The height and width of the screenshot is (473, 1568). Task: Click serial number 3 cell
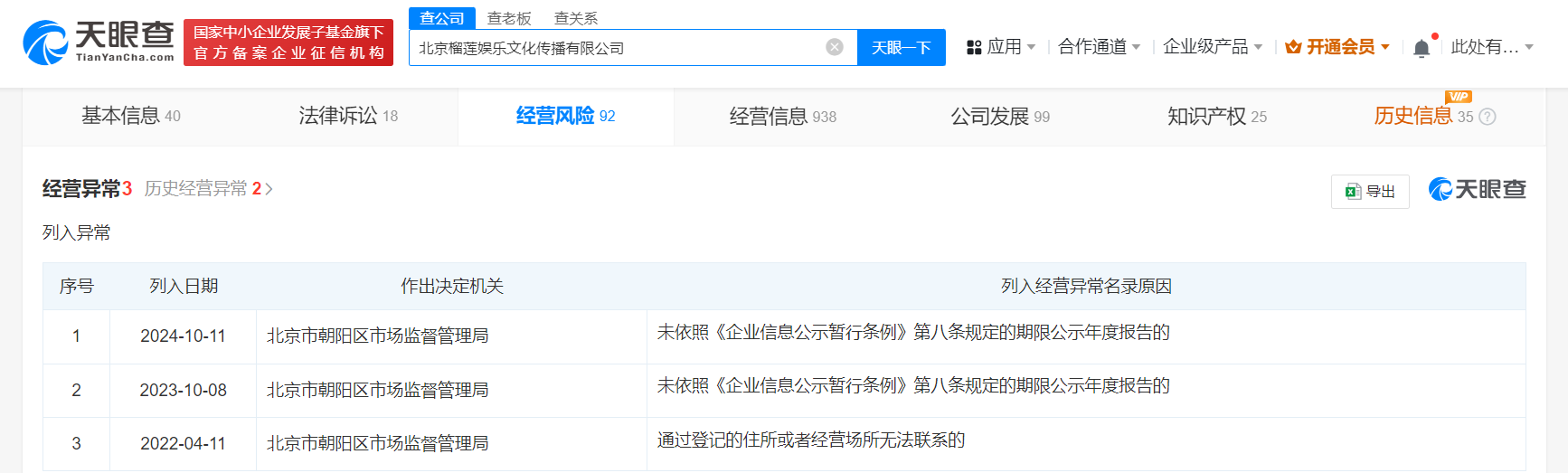77,443
